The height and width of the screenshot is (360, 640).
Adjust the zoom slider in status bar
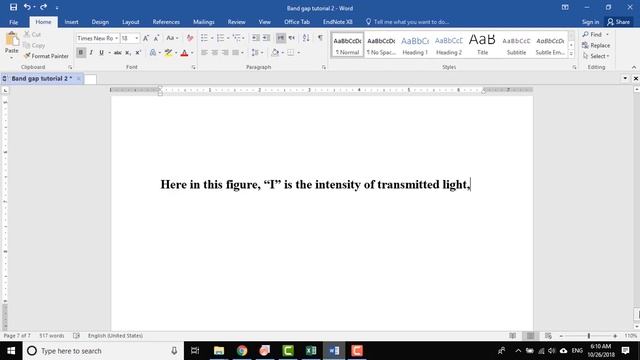[x=589, y=336]
